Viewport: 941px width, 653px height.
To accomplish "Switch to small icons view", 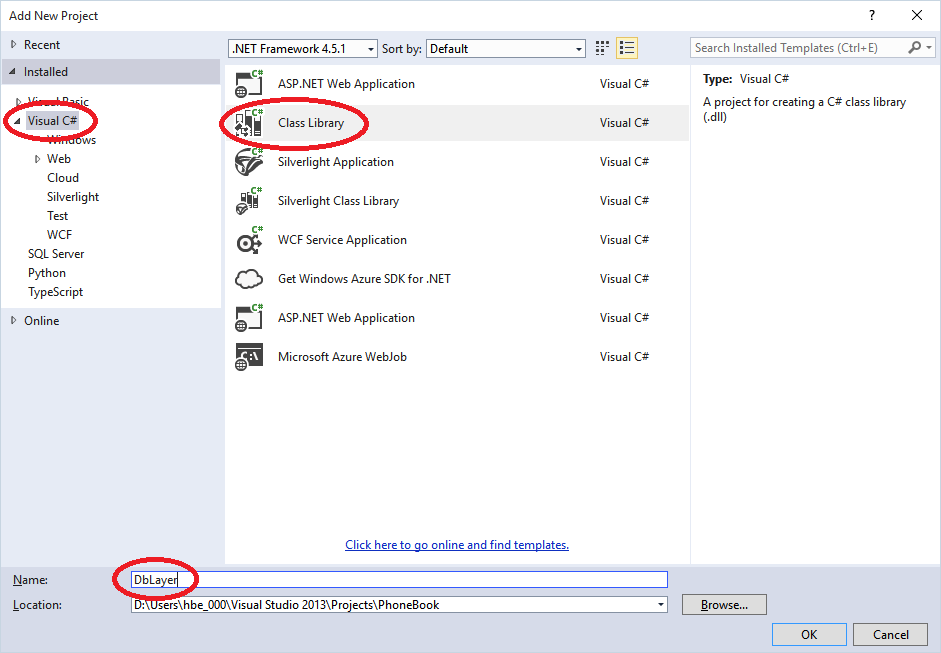I will pos(602,48).
